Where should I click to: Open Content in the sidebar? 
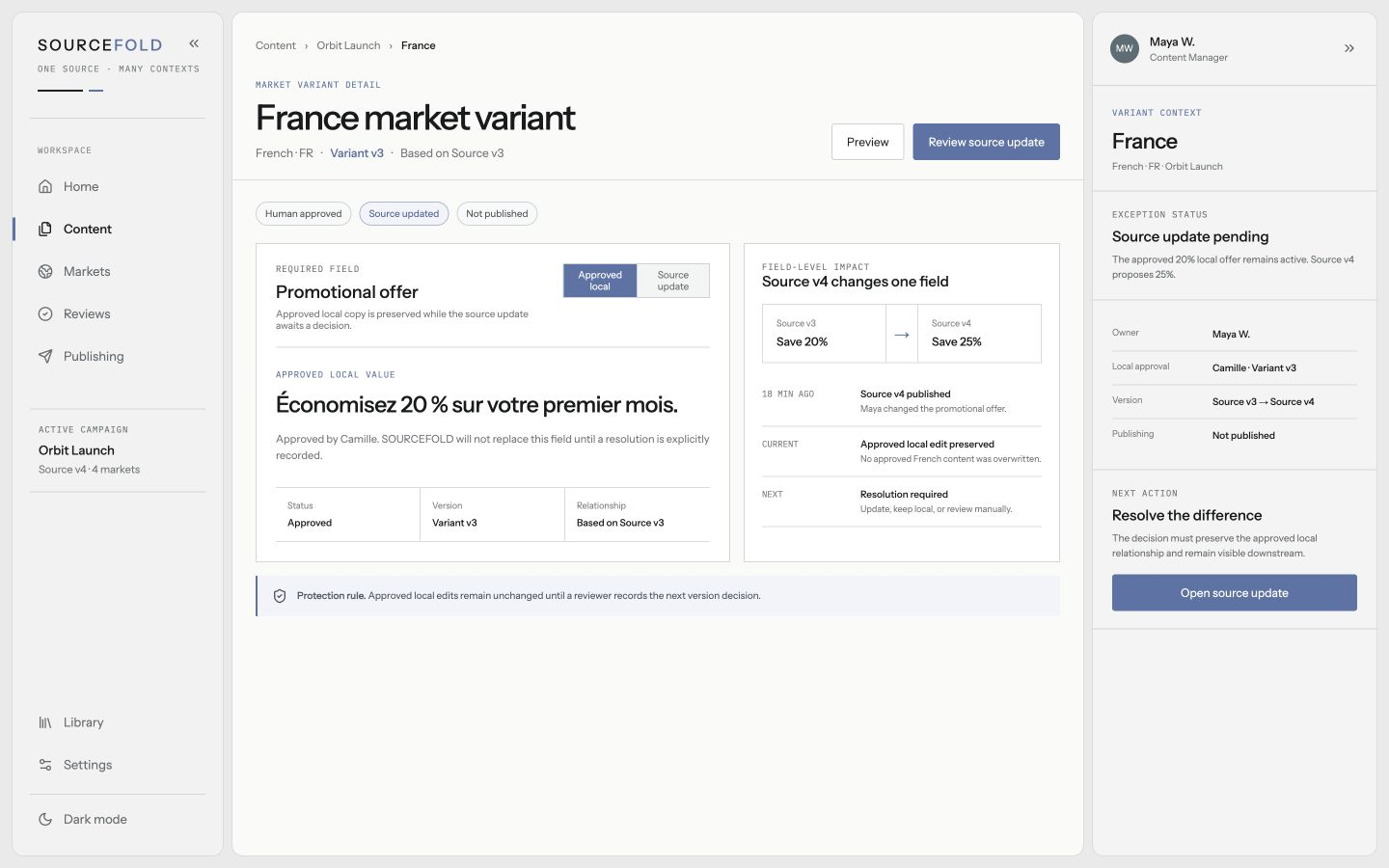click(x=118, y=229)
